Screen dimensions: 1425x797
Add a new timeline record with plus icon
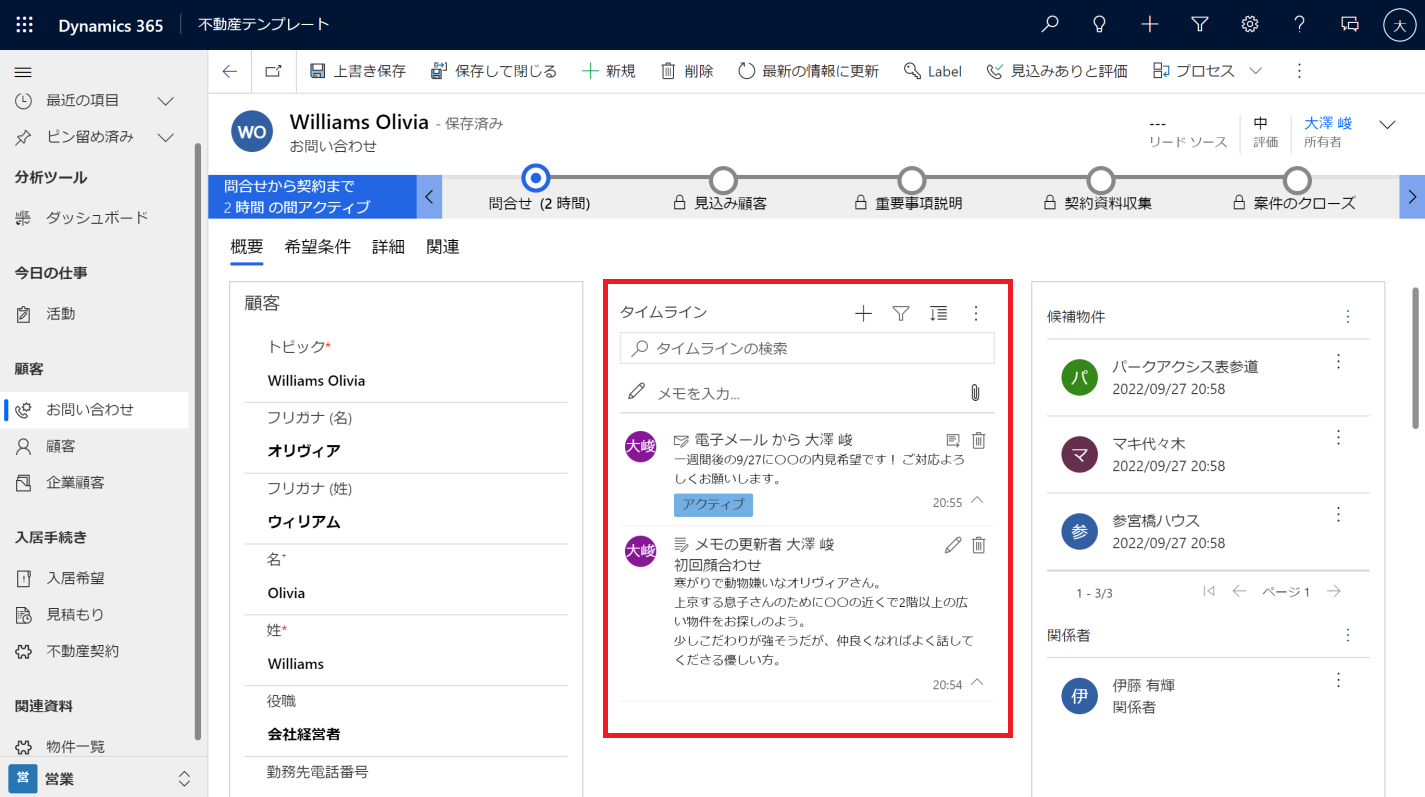(x=863, y=314)
